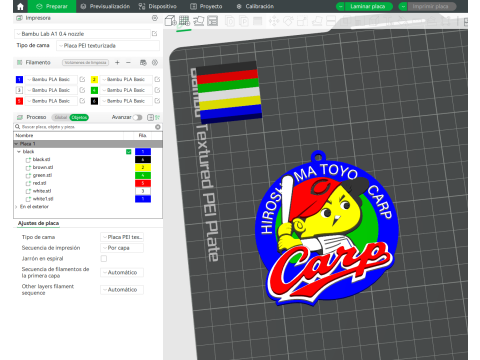Click the Laminar placa button
The width and height of the screenshot is (480, 360).
pyautogui.click(x=368, y=6)
